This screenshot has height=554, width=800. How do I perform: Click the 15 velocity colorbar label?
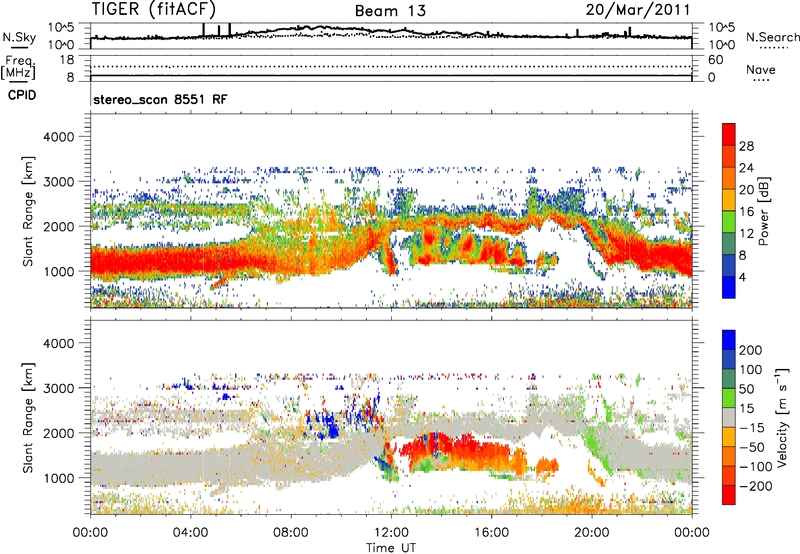pos(746,409)
